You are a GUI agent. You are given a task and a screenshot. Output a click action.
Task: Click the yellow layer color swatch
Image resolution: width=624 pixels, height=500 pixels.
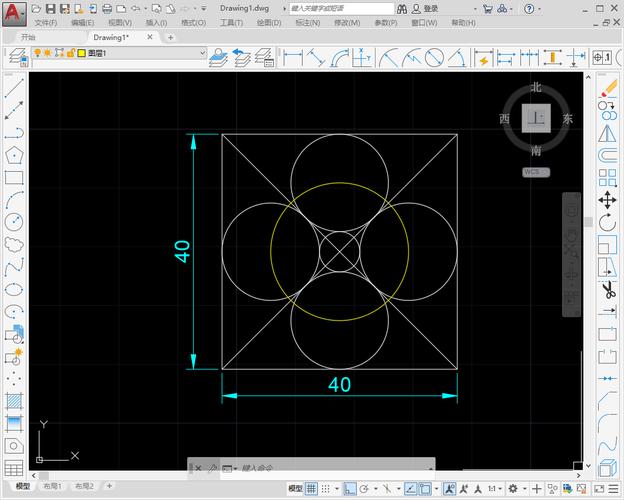81,53
